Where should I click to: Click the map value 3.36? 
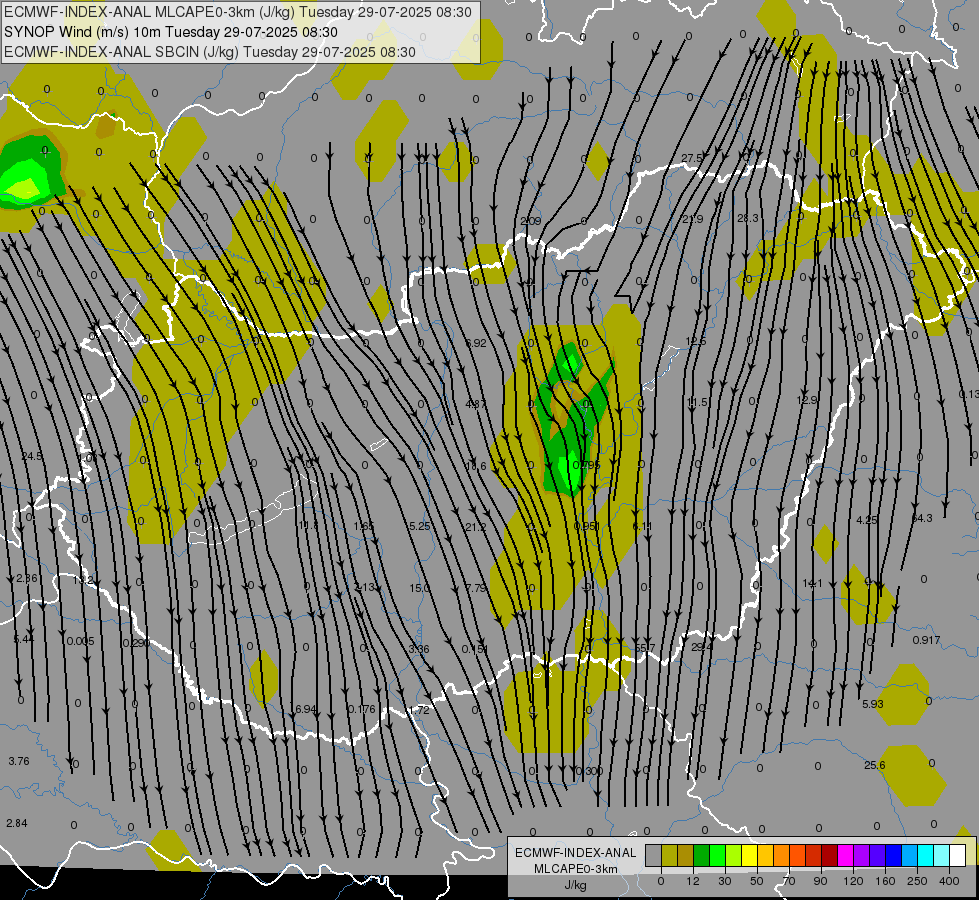click(x=419, y=650)
